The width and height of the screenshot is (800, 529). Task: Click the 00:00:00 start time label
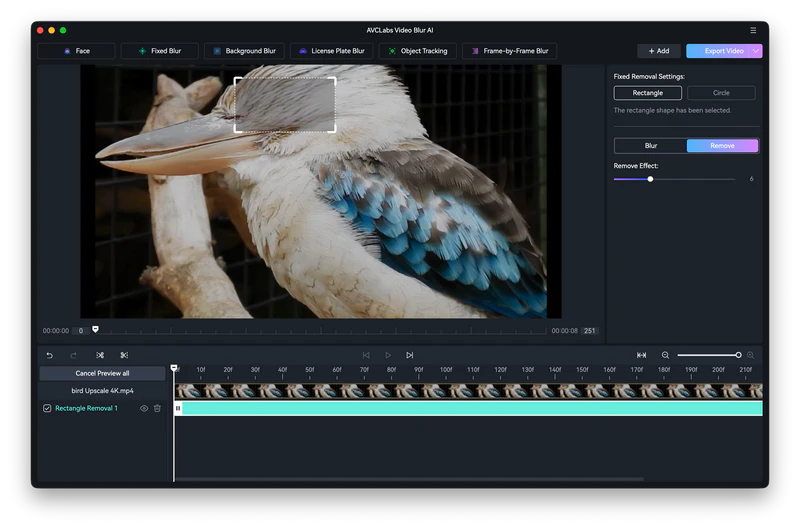coord(56,331)
